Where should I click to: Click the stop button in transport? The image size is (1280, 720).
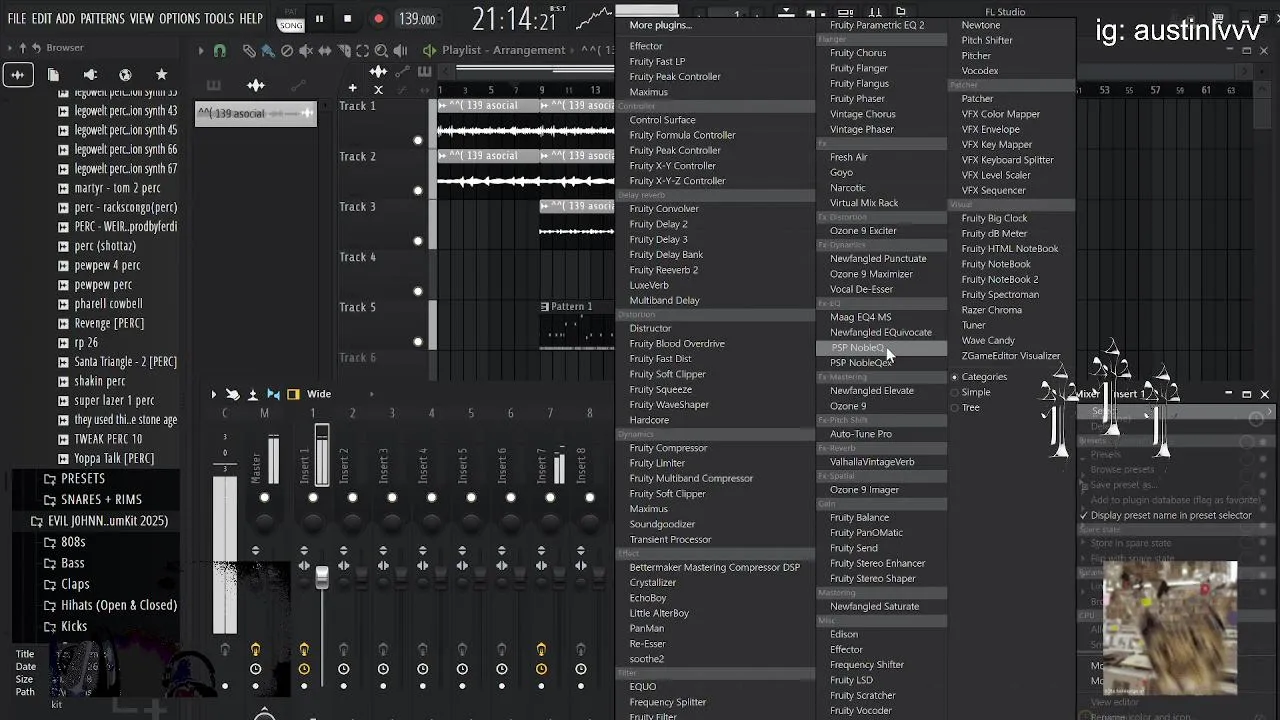[347, 18]
